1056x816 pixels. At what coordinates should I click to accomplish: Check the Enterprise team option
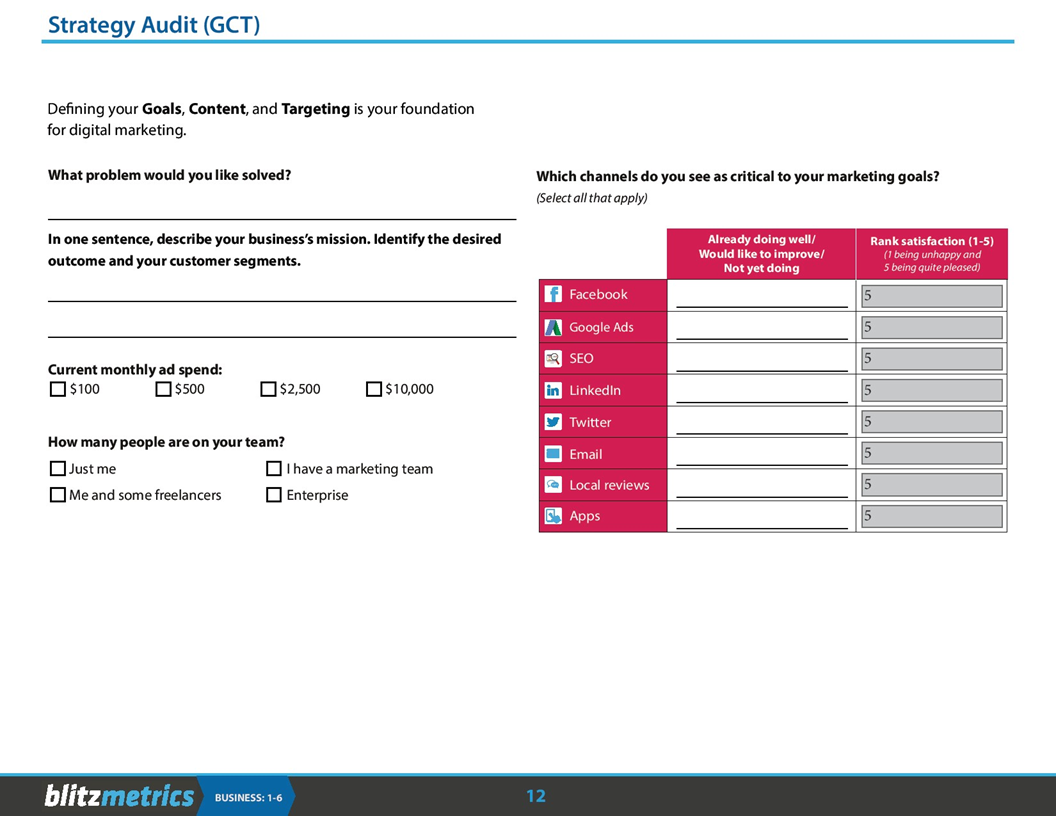click(273, 494)
